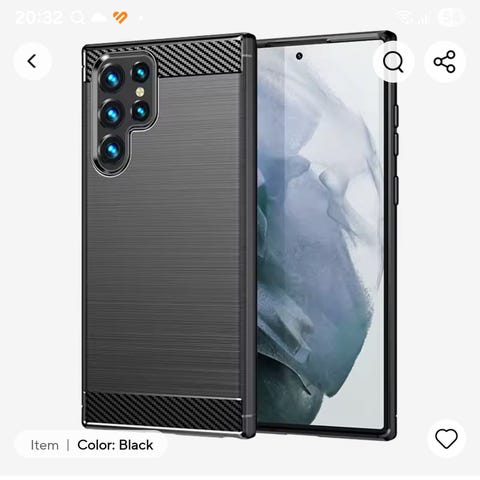Image resolution: width=480 pixels, height=480 pixels.
Task: Add item to wishlist with heart icon
Action: coord(446,438)
